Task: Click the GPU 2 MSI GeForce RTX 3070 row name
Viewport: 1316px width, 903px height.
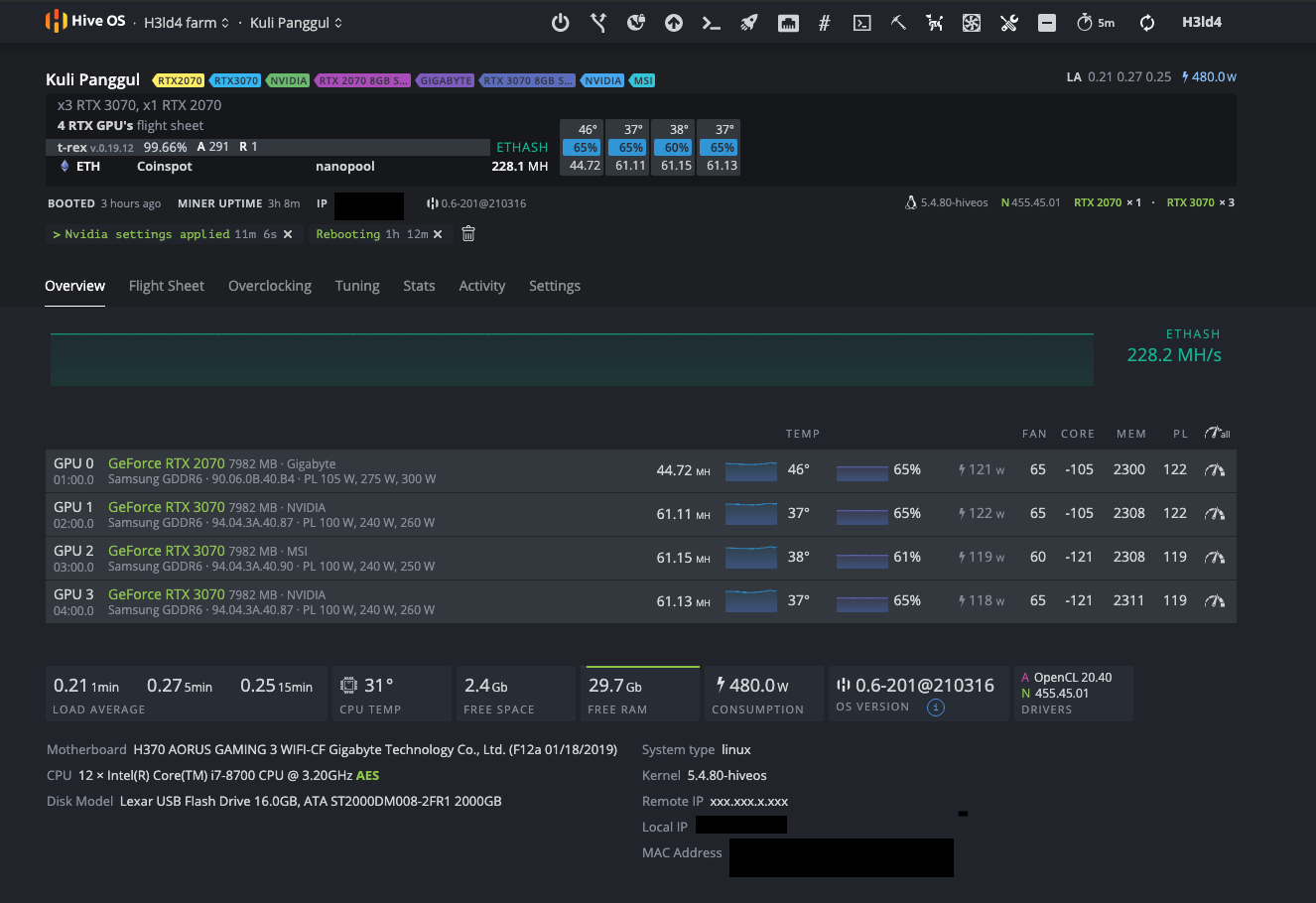Action: click(x=166, y=551)
